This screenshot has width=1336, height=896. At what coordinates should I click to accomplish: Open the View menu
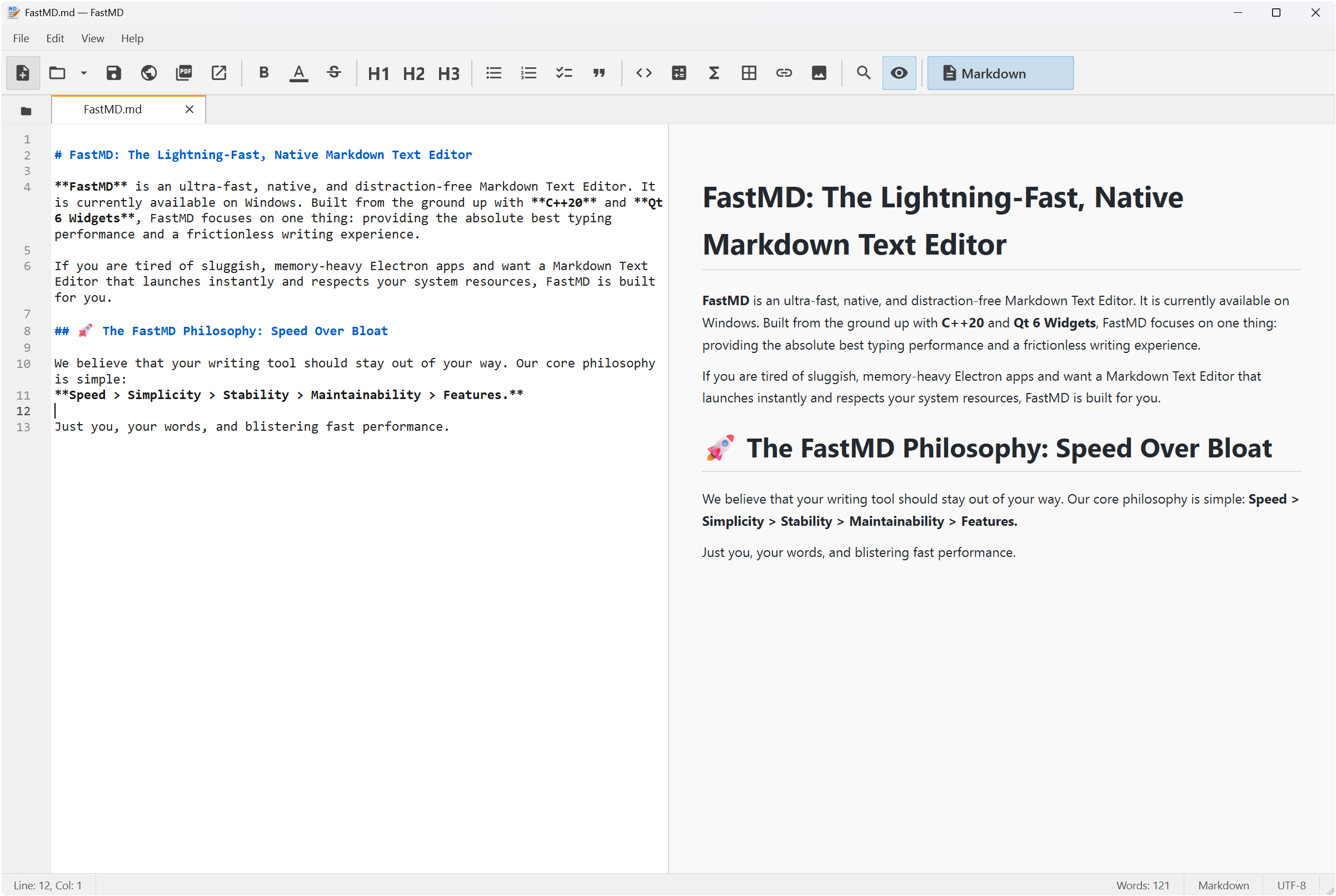click(93, 38)
